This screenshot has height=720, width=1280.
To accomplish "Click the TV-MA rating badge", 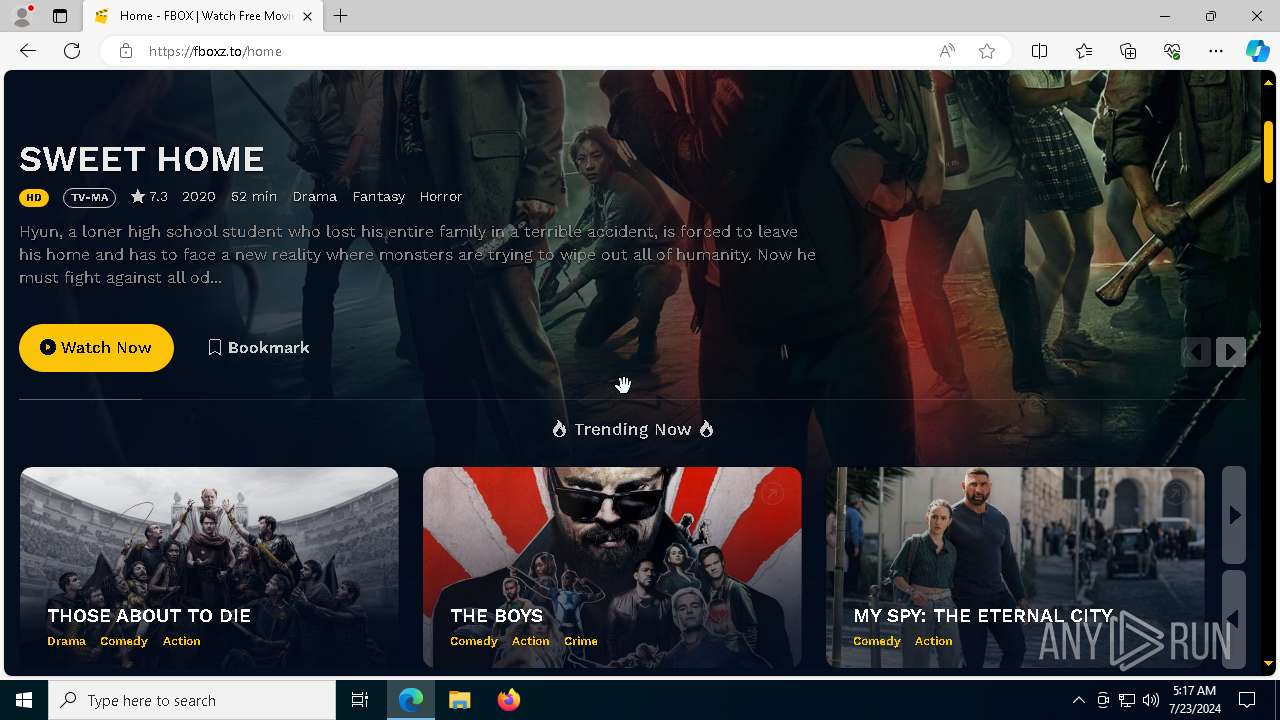I will pyautogui.click(x=89, y=197).
